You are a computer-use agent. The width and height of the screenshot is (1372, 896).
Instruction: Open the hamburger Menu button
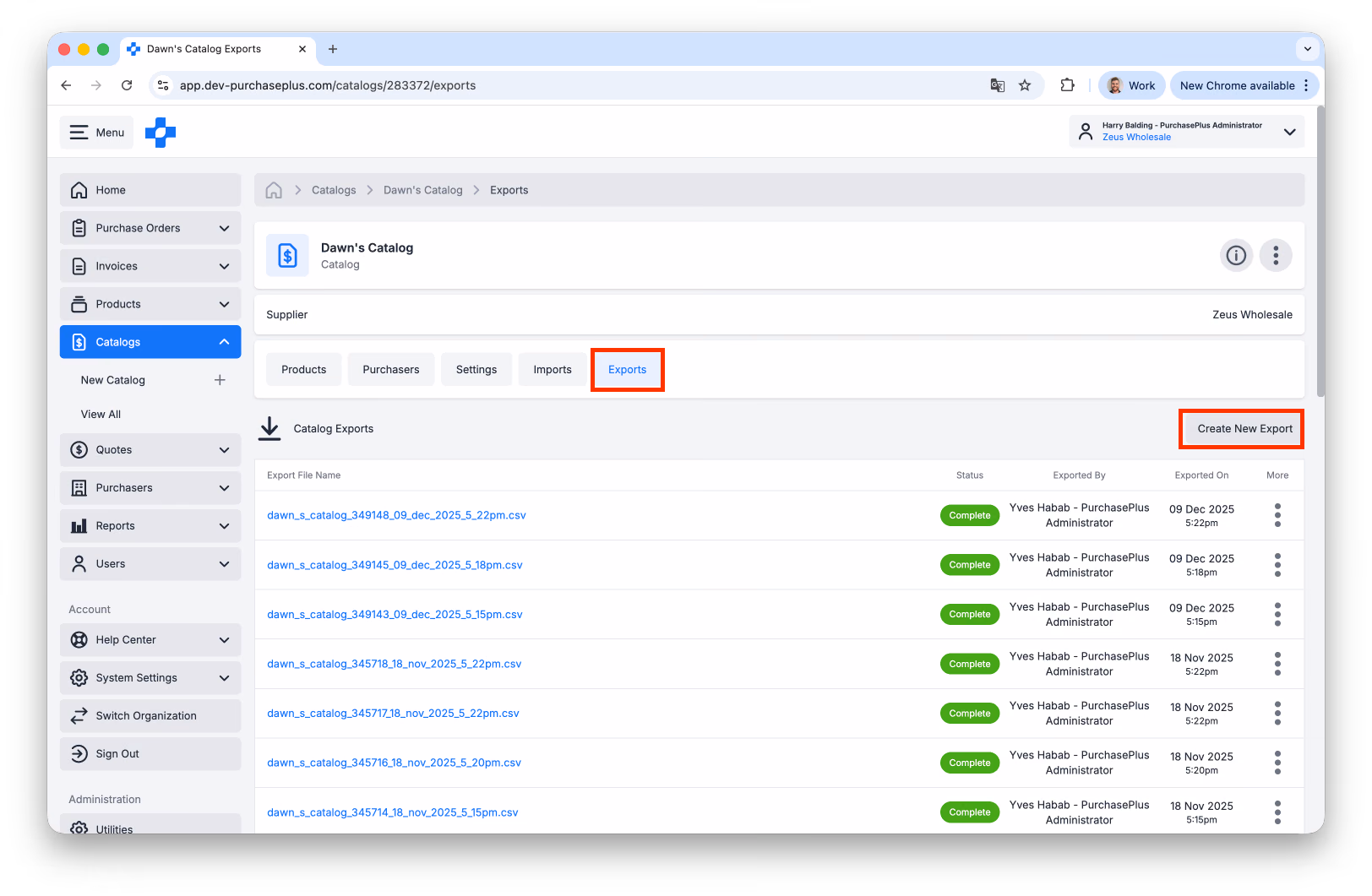click(96, 133)
